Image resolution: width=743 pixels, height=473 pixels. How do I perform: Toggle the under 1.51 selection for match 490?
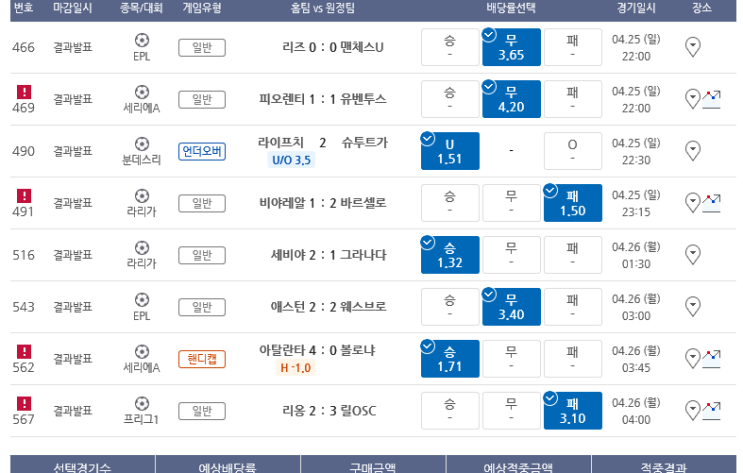450,151
